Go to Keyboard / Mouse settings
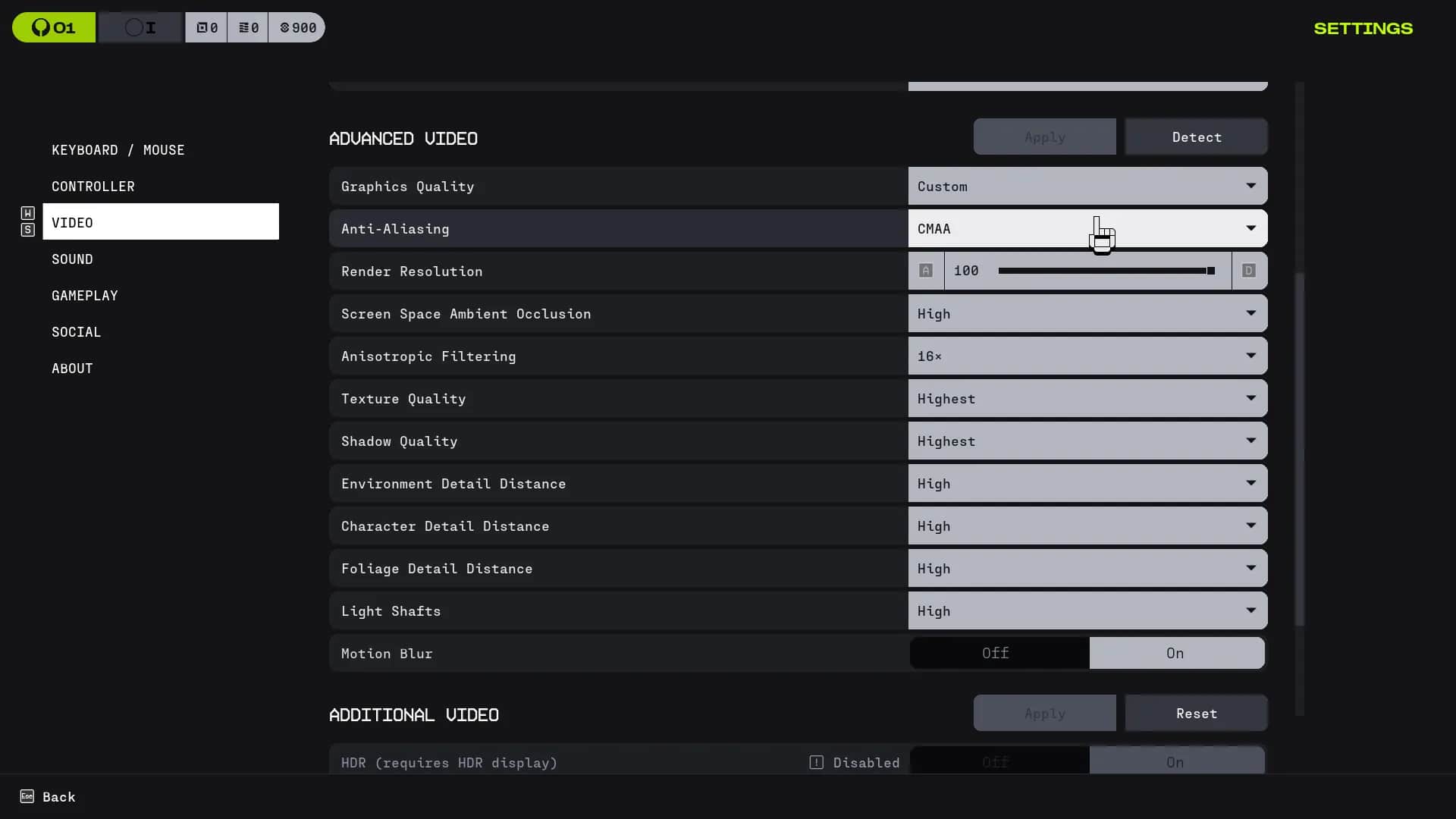 pyautogui.click(x=118, y=150)
